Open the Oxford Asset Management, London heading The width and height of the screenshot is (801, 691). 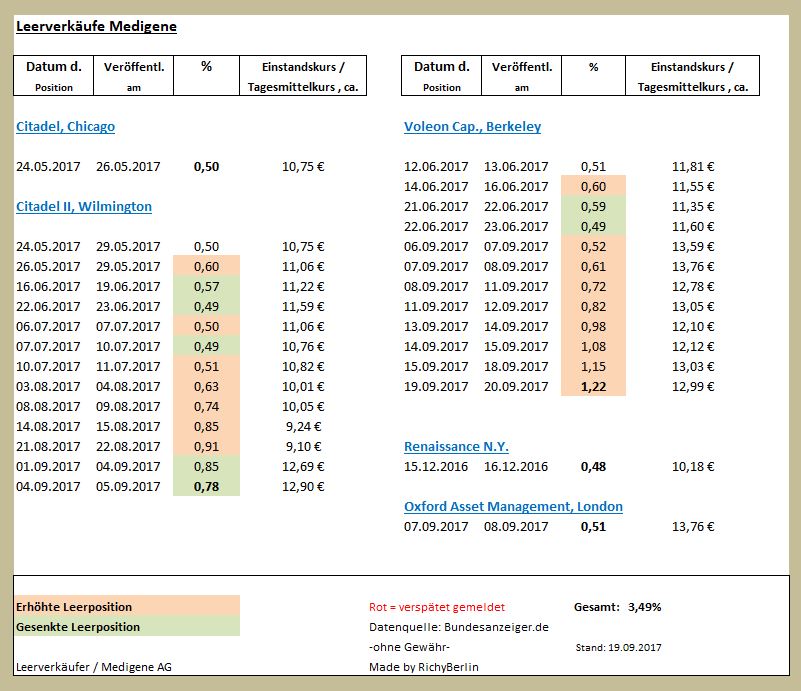[x=513, y=506]
